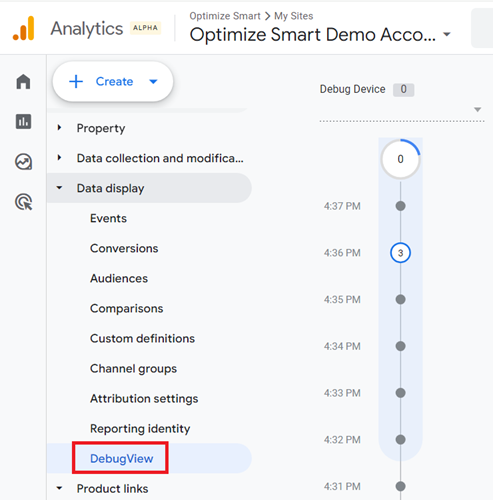Open Audiences under Data display
This screenshot has width=493, height=500.
pos(119,278)
